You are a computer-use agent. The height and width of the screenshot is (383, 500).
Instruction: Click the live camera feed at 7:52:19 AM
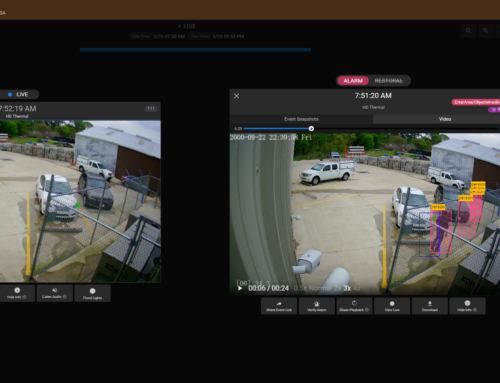pos(80,201)
